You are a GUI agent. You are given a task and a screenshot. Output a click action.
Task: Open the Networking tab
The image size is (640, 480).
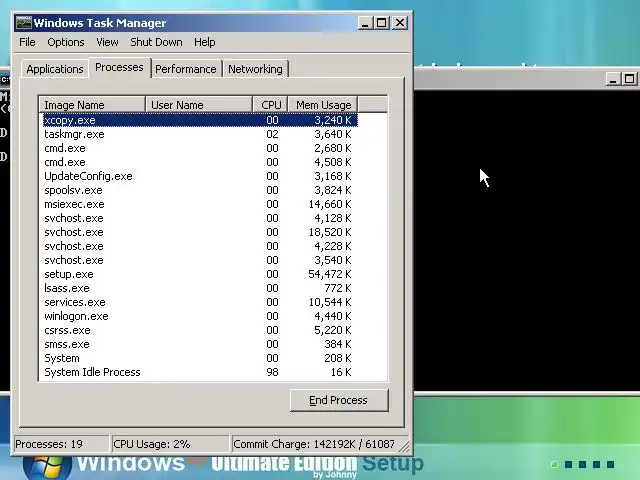[x=255, y=69]
